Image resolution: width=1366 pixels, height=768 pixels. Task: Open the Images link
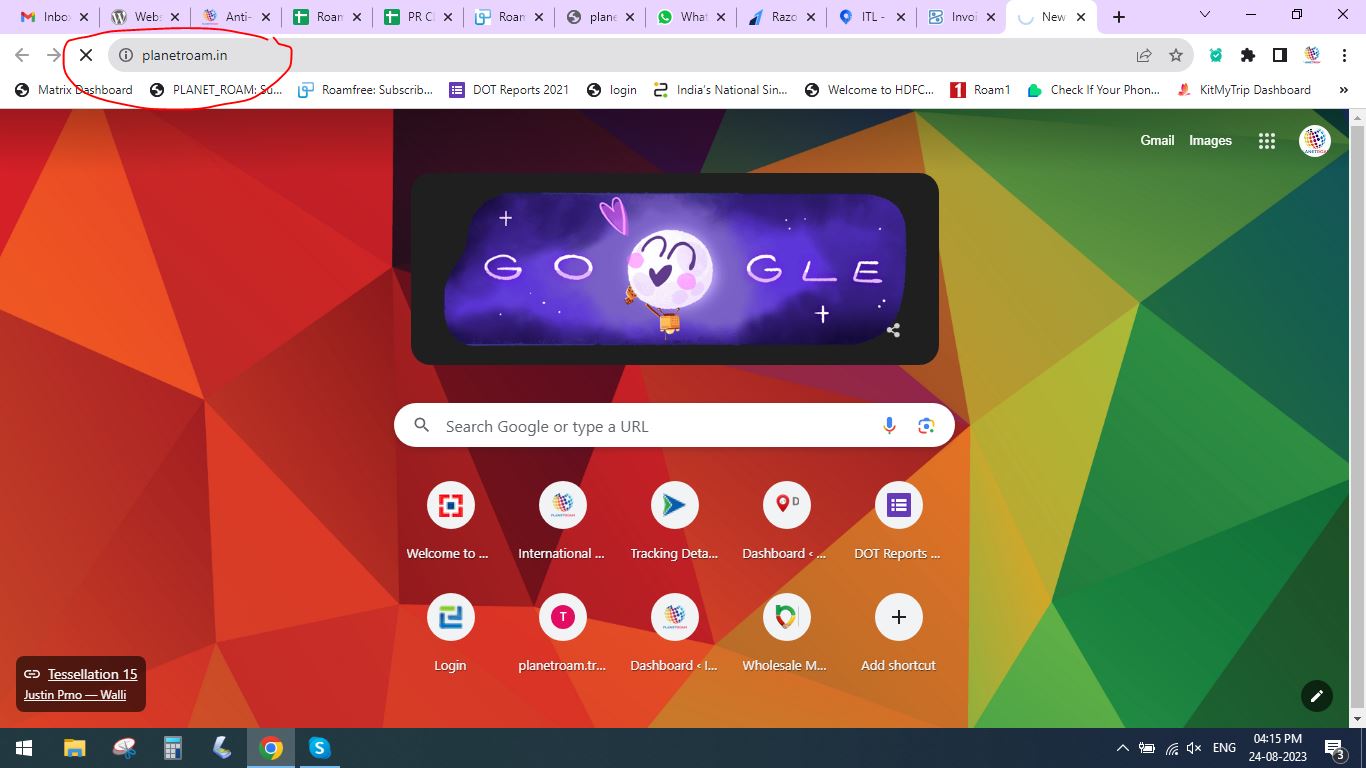click(x=1210, y=141)
